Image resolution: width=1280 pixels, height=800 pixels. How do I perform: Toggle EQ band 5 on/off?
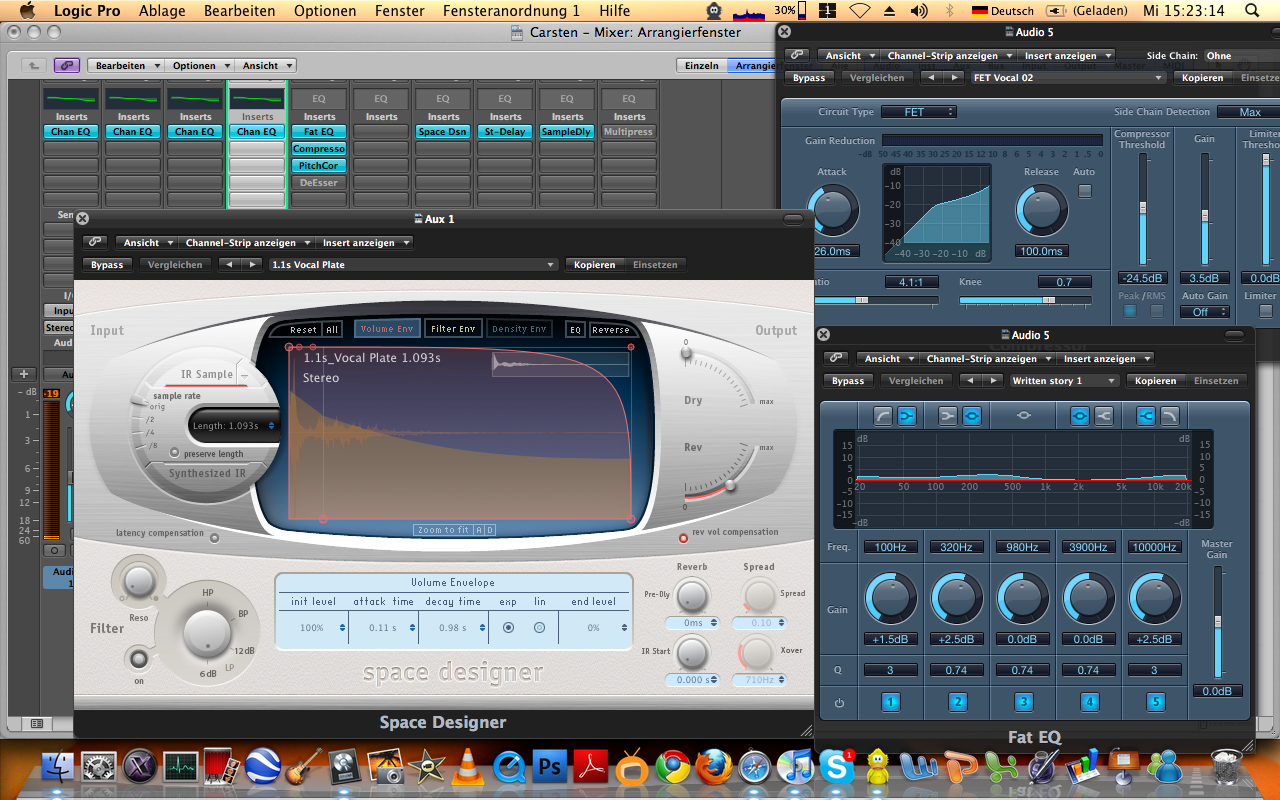(x=1156, y=703)
